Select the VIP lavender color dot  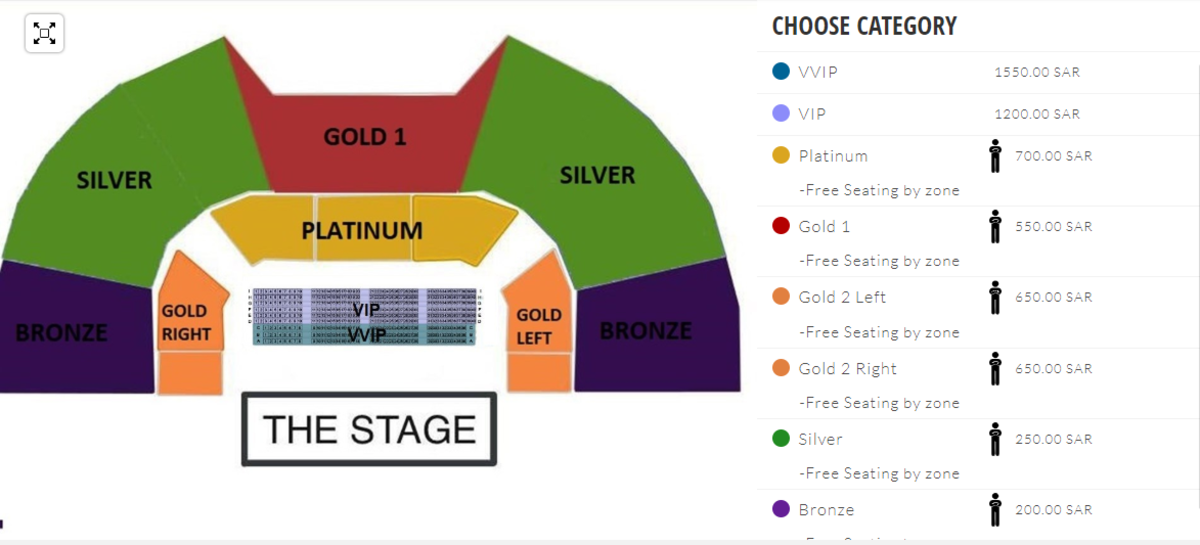781,114
